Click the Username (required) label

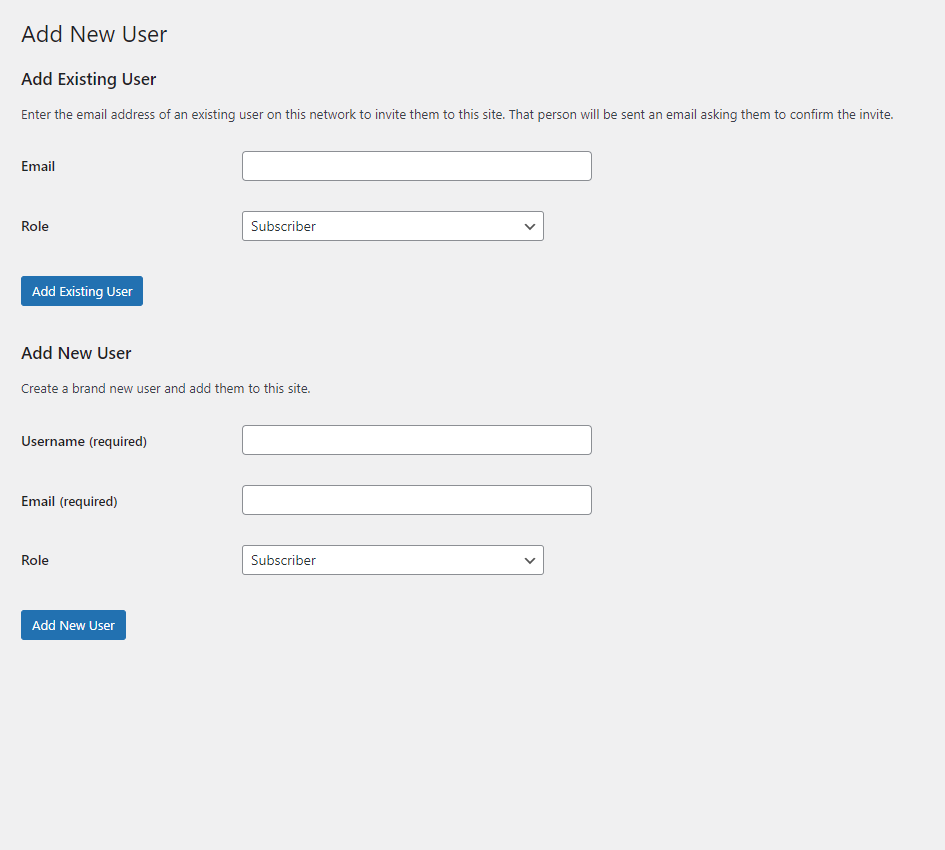click(84, 441)
